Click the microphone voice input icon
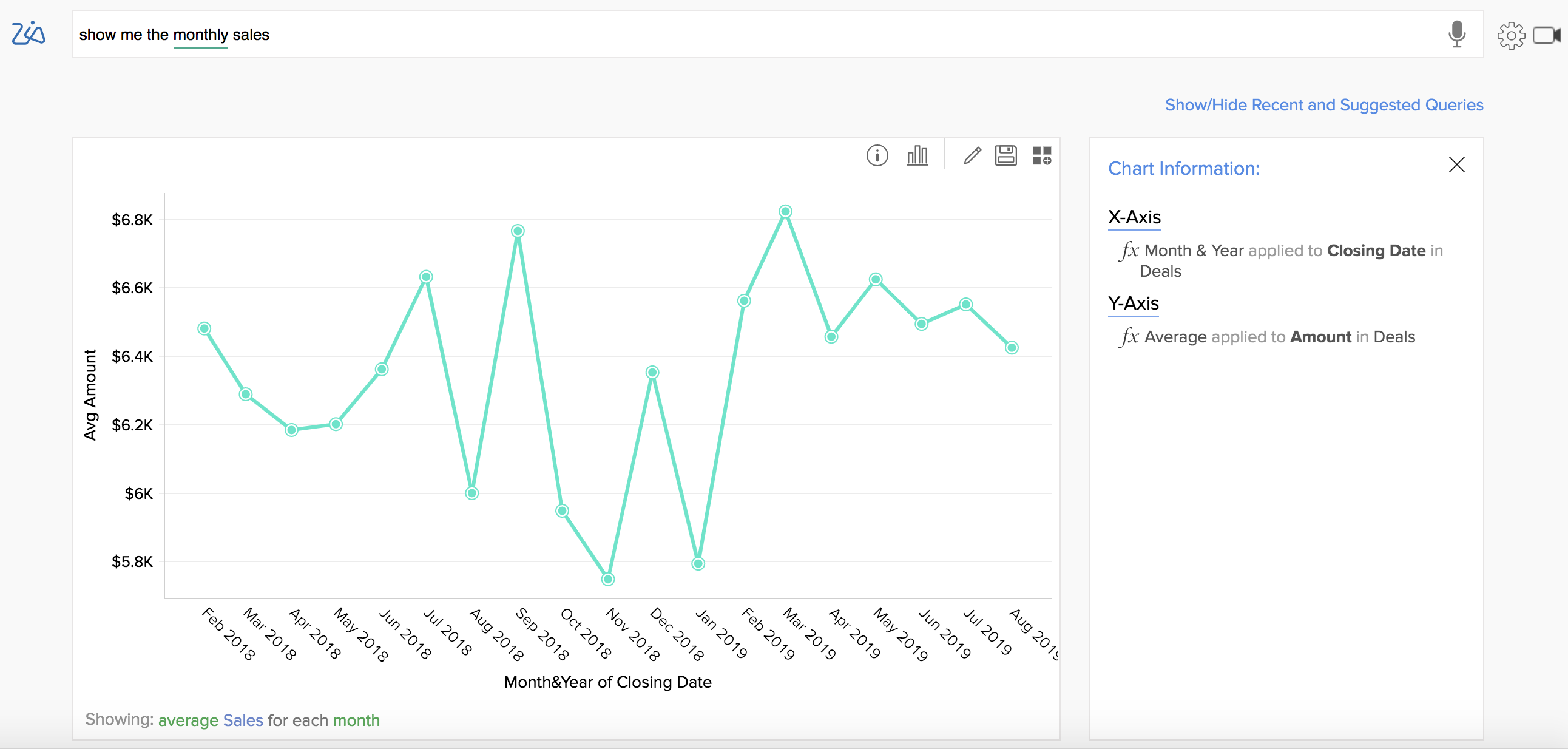 (x=1456, y=34)
